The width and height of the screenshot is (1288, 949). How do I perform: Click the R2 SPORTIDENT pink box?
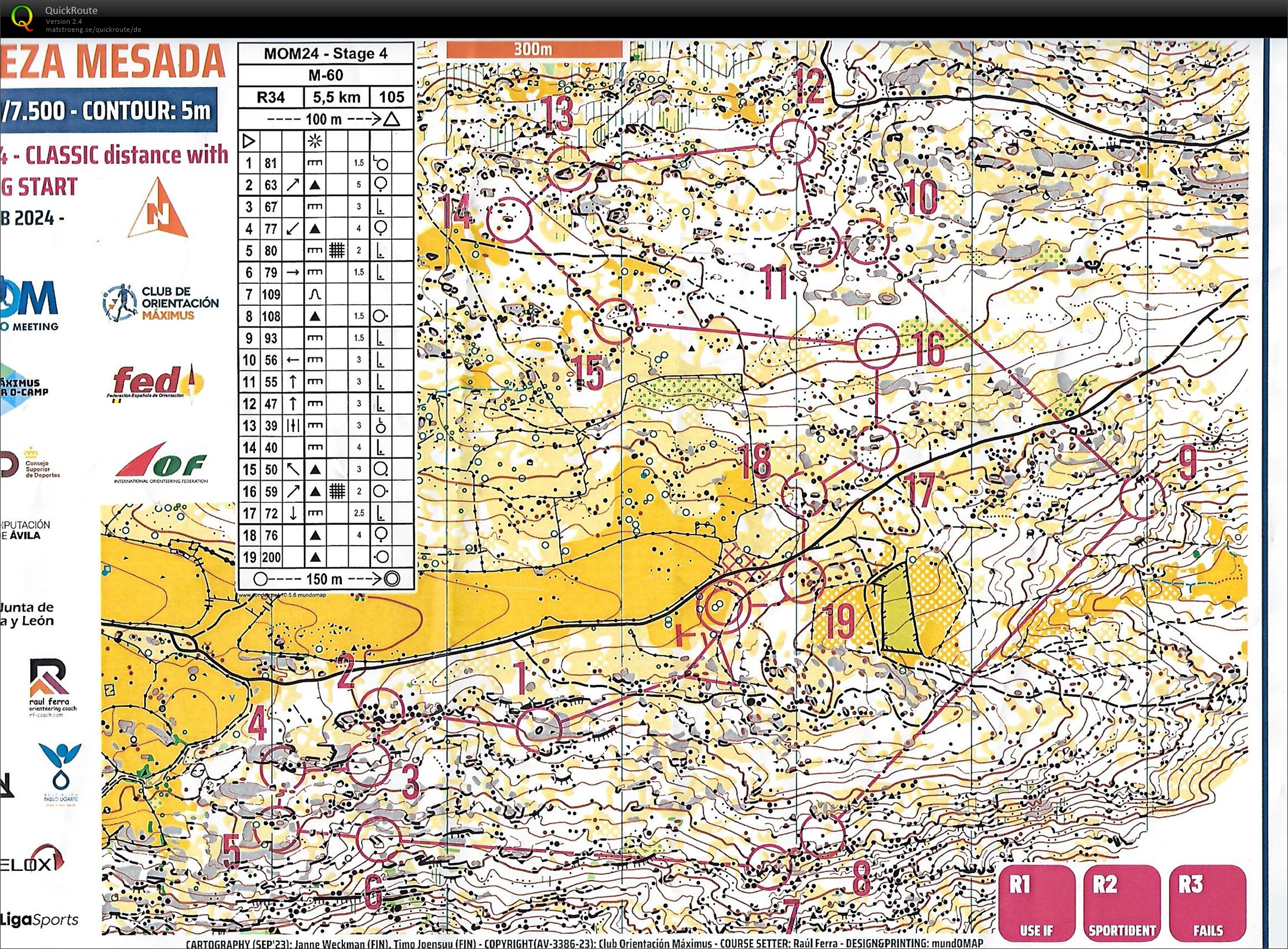[x=1122, y=903]
